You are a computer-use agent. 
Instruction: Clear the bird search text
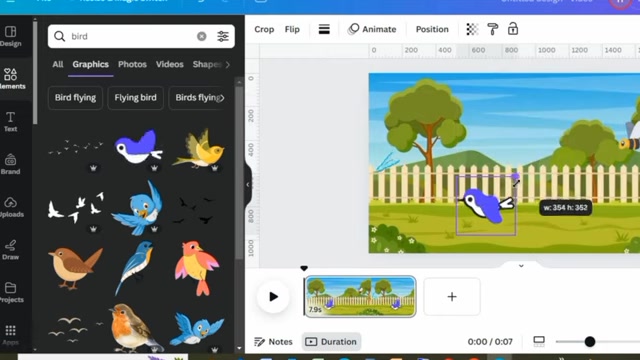tap(202, 36)
